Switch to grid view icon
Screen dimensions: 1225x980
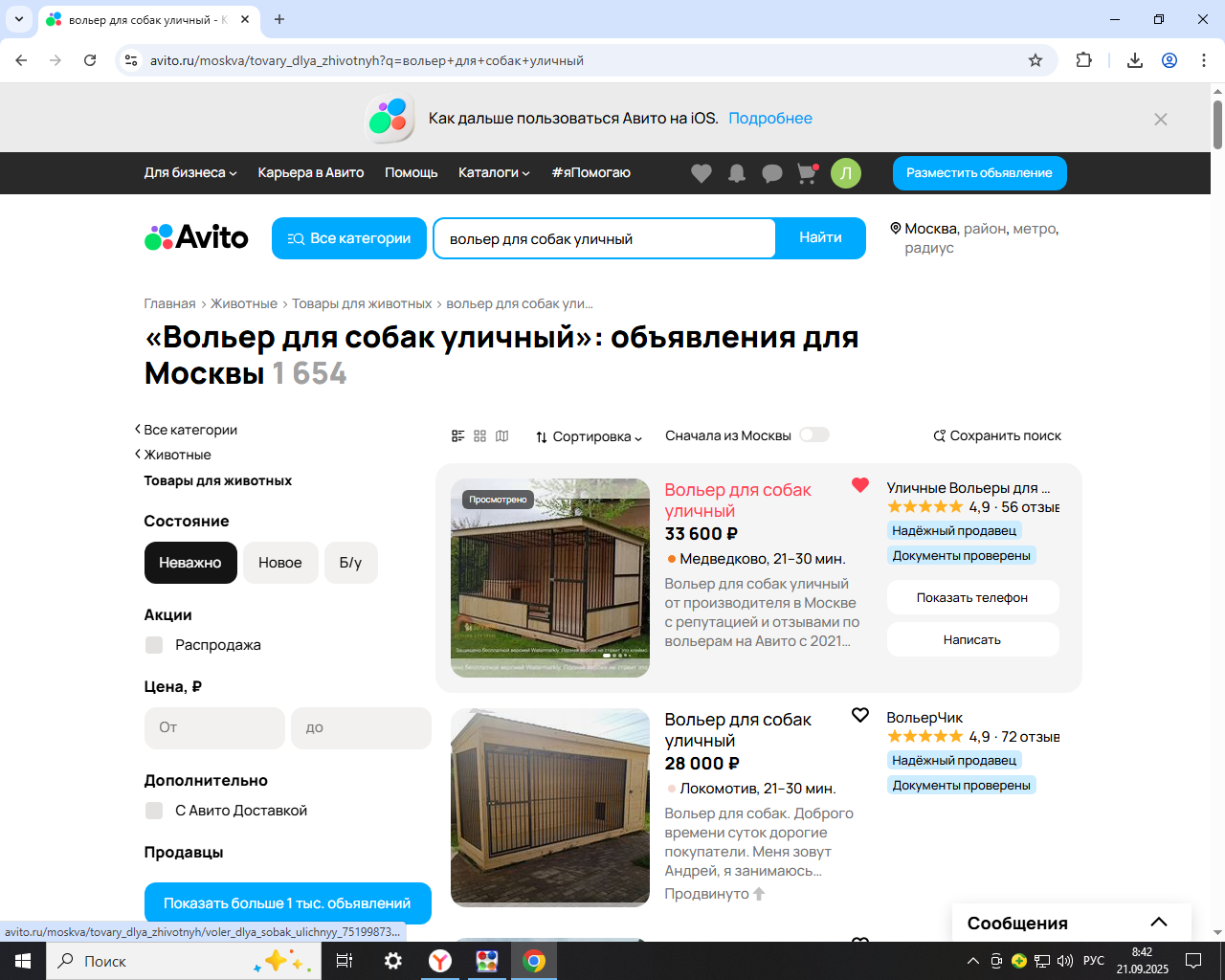tap(480, 436)
